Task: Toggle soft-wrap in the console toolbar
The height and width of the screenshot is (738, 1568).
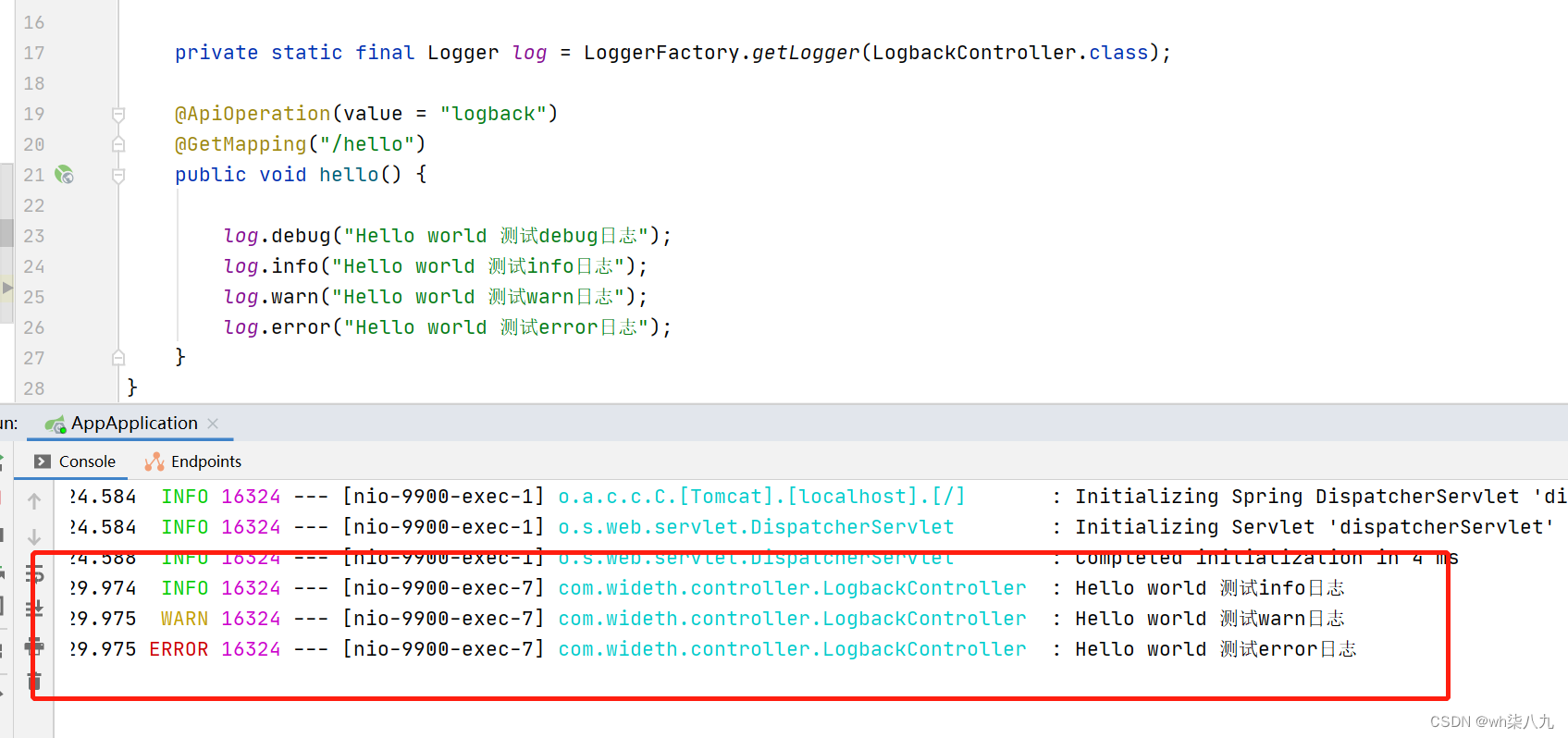Action: coord(34,573)
